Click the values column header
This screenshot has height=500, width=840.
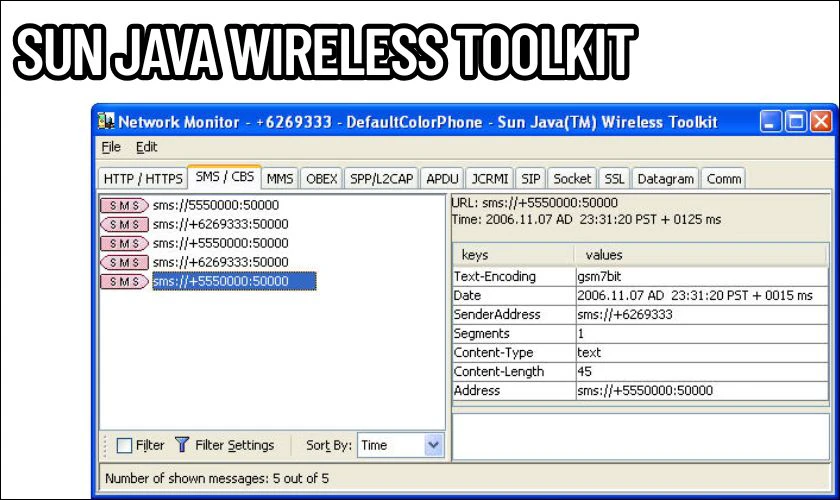[x=701, y=255]
